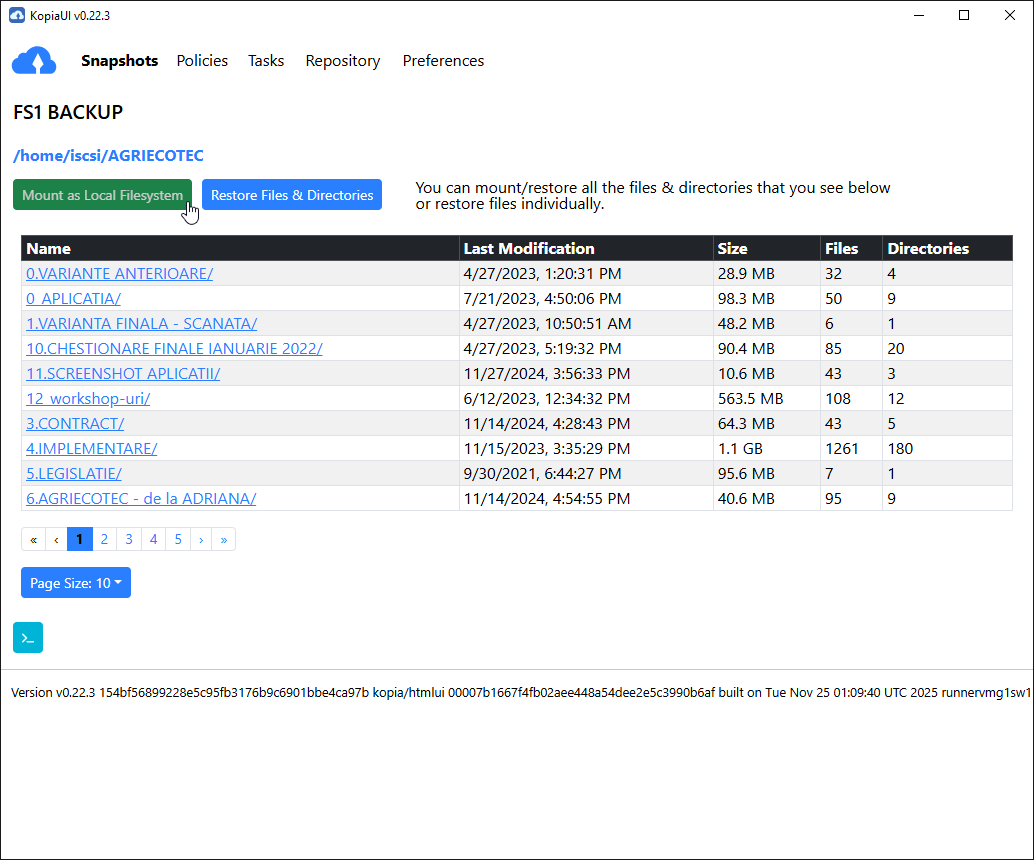Go to page 3 of results
Image resolution: width=1034 pixels, height=860 pixels.
pos(129,539)
